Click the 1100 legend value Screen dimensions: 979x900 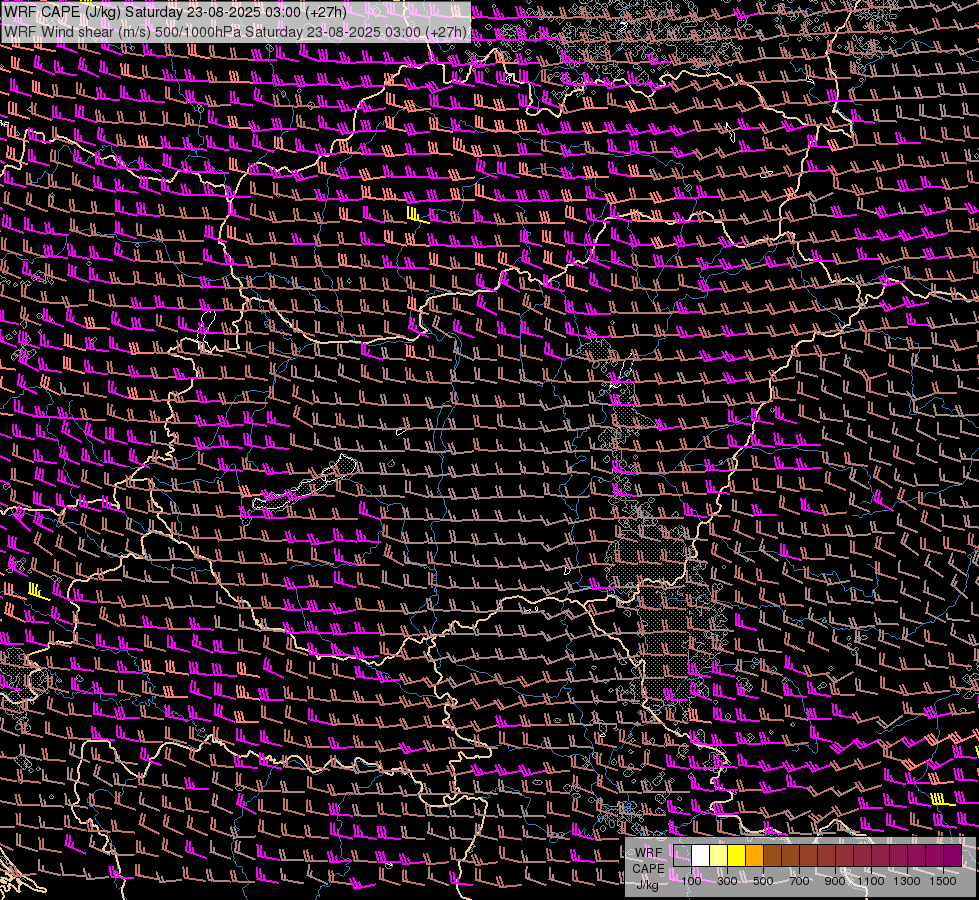[871, 881]
